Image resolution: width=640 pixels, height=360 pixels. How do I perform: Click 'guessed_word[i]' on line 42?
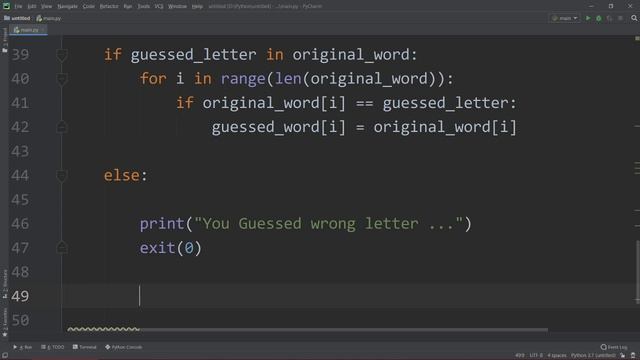coord(279,127)
